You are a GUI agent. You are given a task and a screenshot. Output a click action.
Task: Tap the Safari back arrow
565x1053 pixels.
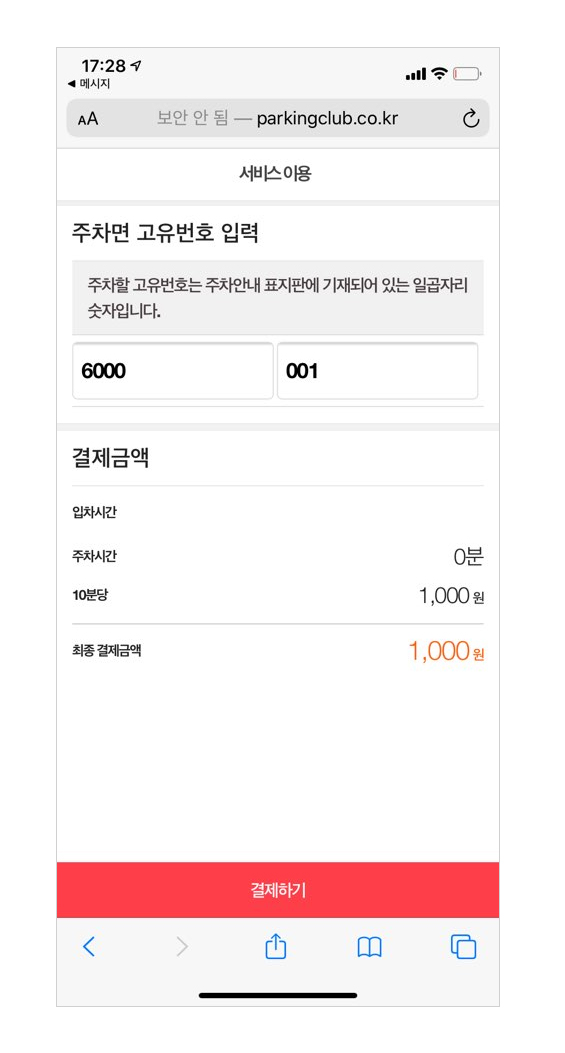[x=89, y=947]
